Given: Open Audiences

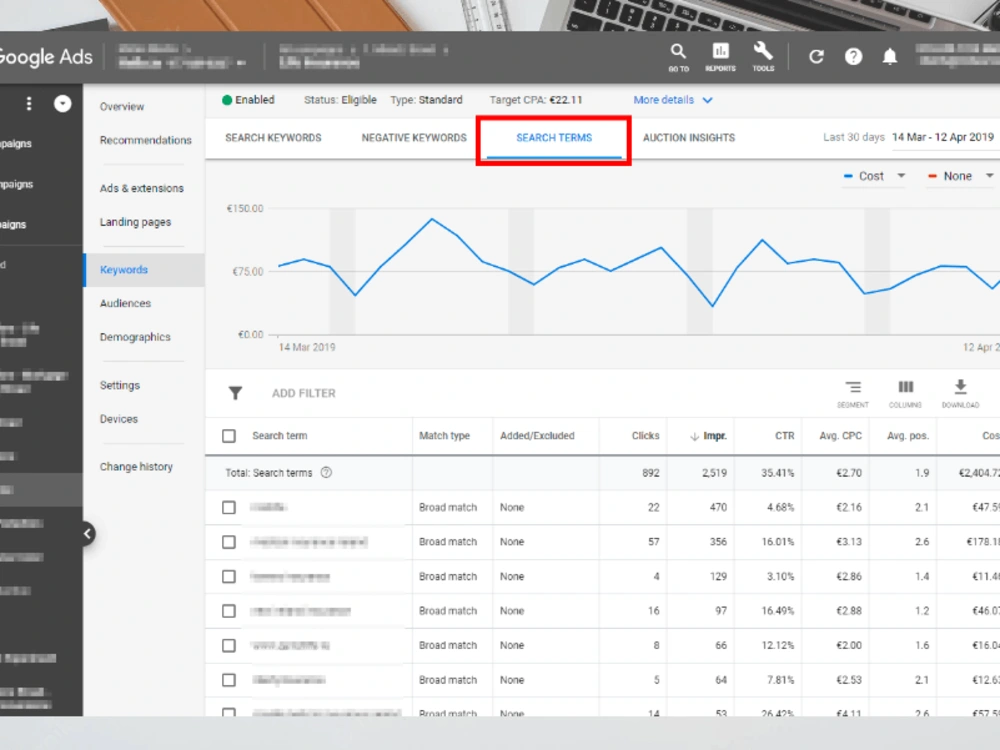Looking at the screenshot, I should tap(125, 304).
